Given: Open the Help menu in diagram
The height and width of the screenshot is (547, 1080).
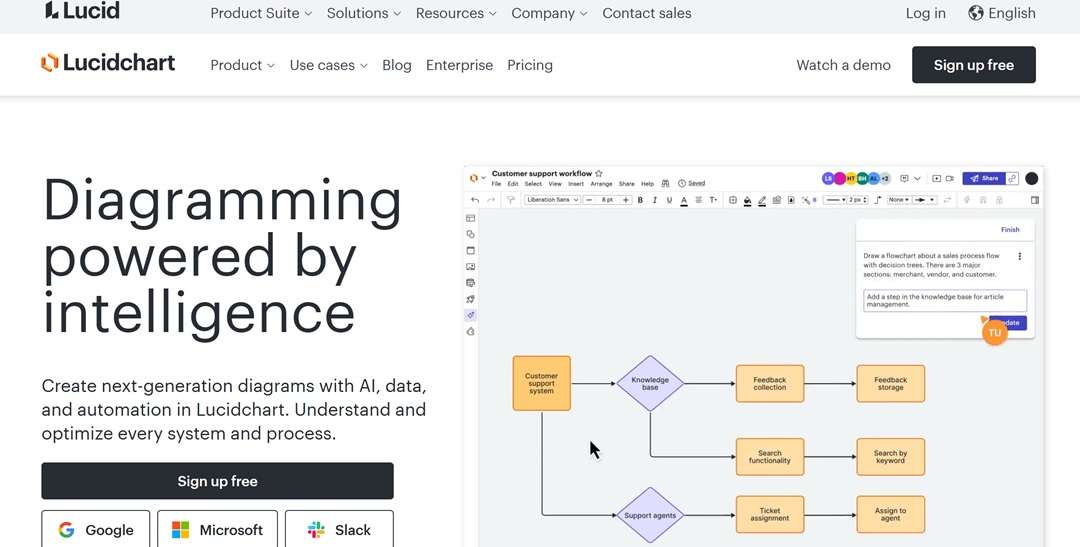Looking at the screenshot, I should click(x=647, y=184).
